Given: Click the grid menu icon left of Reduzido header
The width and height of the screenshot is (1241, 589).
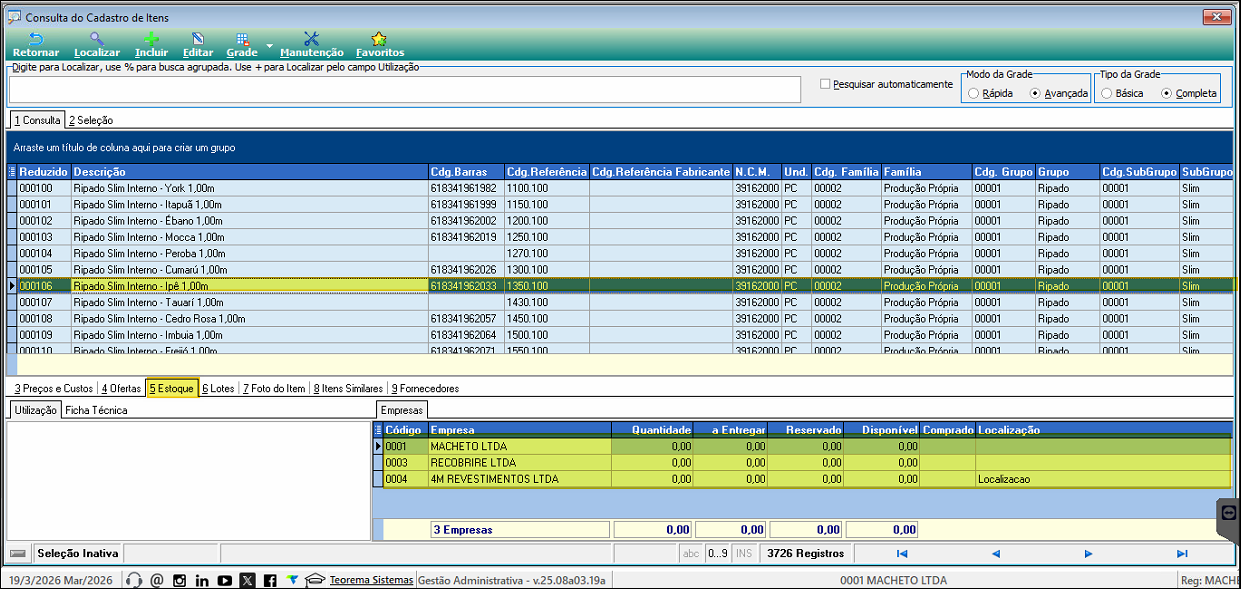Looking at the screenshot, I should (12, 172).
